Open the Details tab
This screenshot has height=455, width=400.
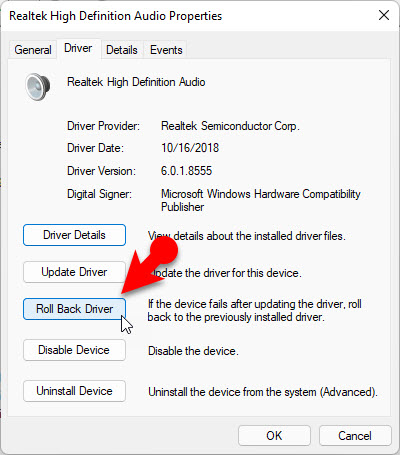122,50
